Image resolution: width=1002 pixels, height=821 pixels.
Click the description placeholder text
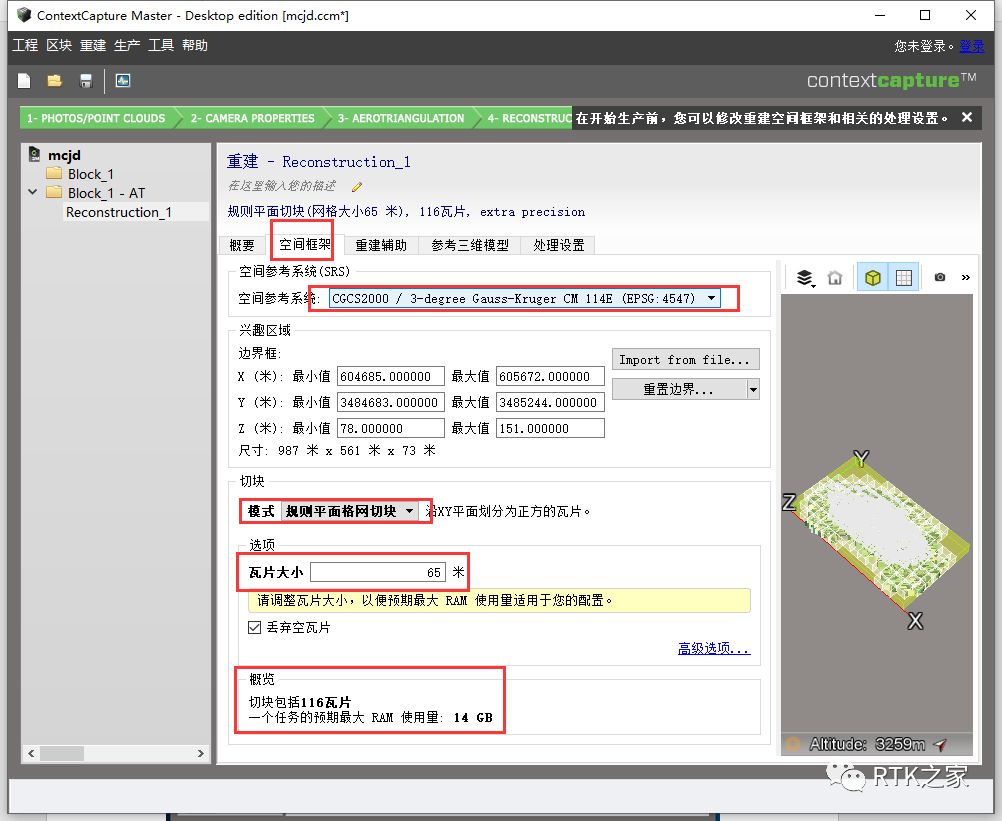point(282,186)
